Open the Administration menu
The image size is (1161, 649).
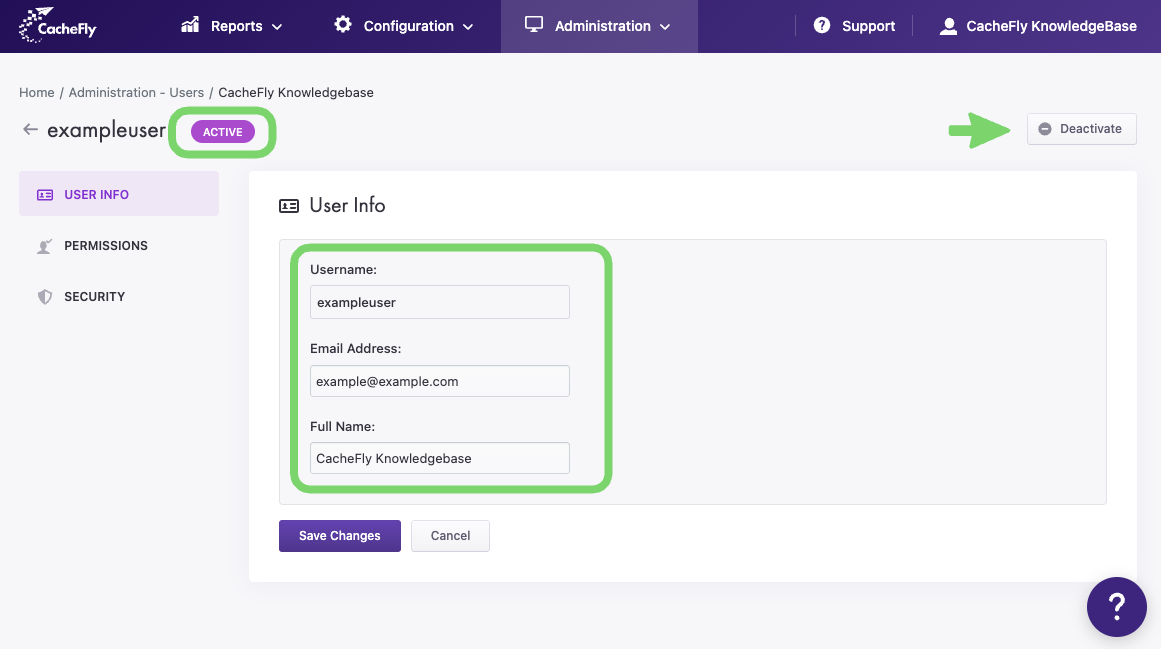coord(599,26)
